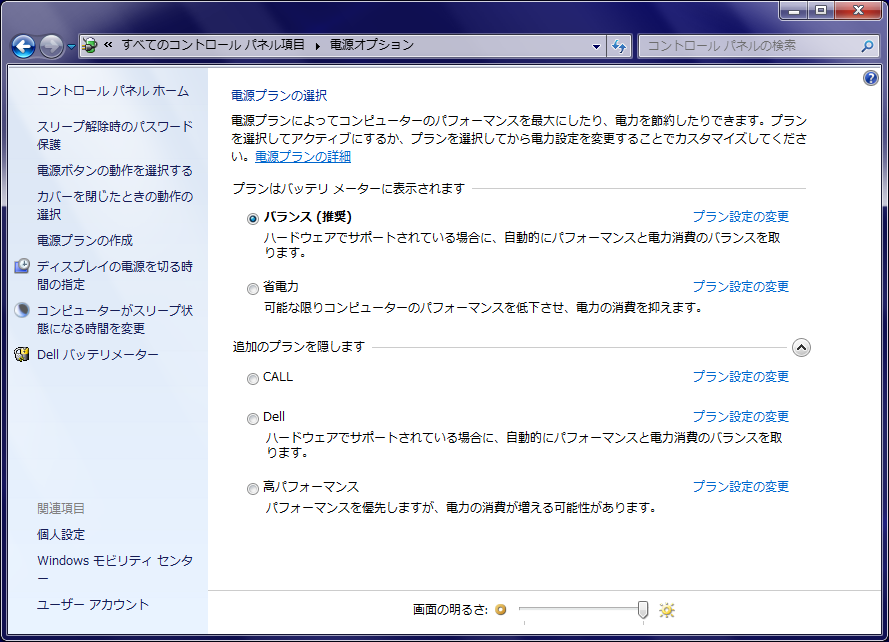The height and width of the screenshot is (642, 889).
Task: Open 電源プランの作成 link
Action: click(x=85, y=240)
